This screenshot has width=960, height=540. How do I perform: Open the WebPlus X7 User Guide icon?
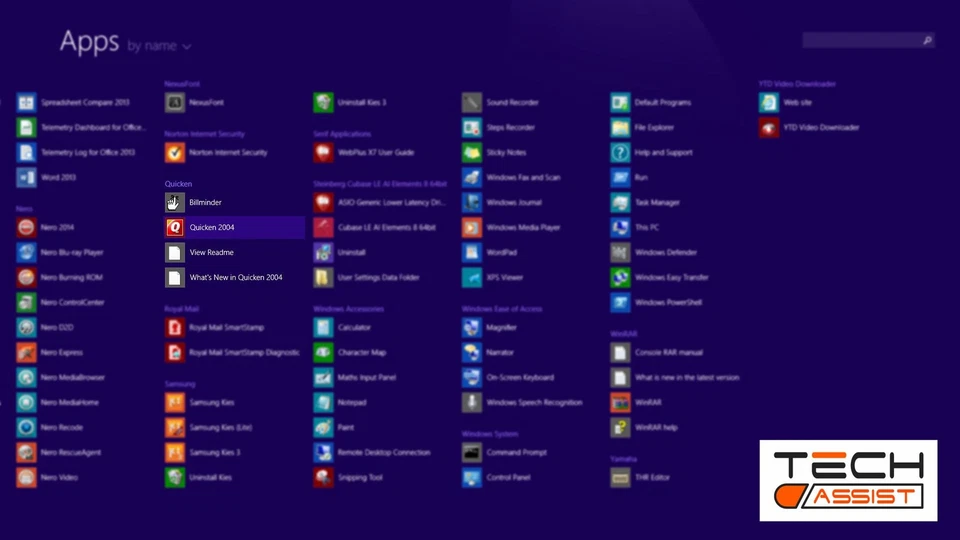pos(323,152)
